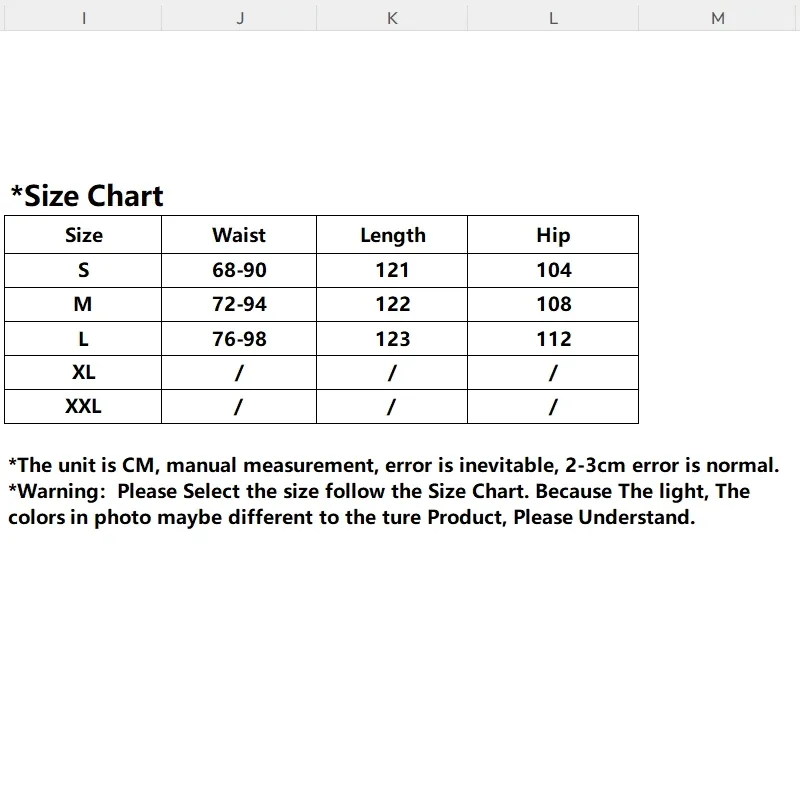The image size is (800, 800).
Task: Select column I header
Action: tap(83, 18)
